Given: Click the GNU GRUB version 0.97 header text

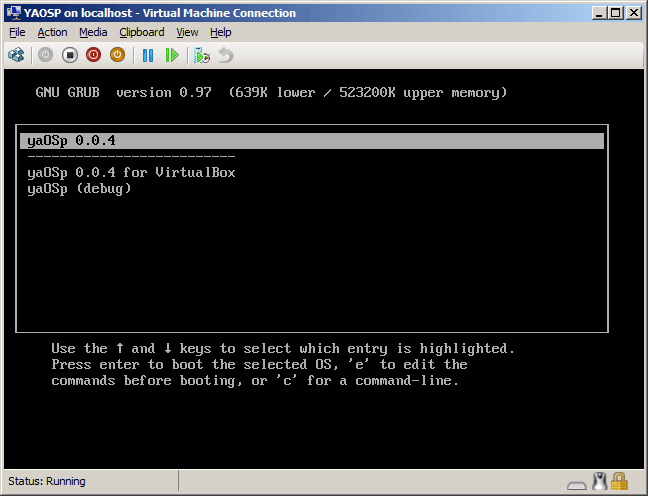Looking at the screenshot, I should (x=123, y=92).
